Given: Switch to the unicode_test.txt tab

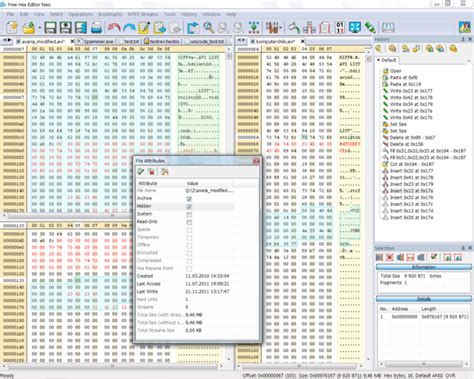Looking at the screenshot, I should pos(207,42).
